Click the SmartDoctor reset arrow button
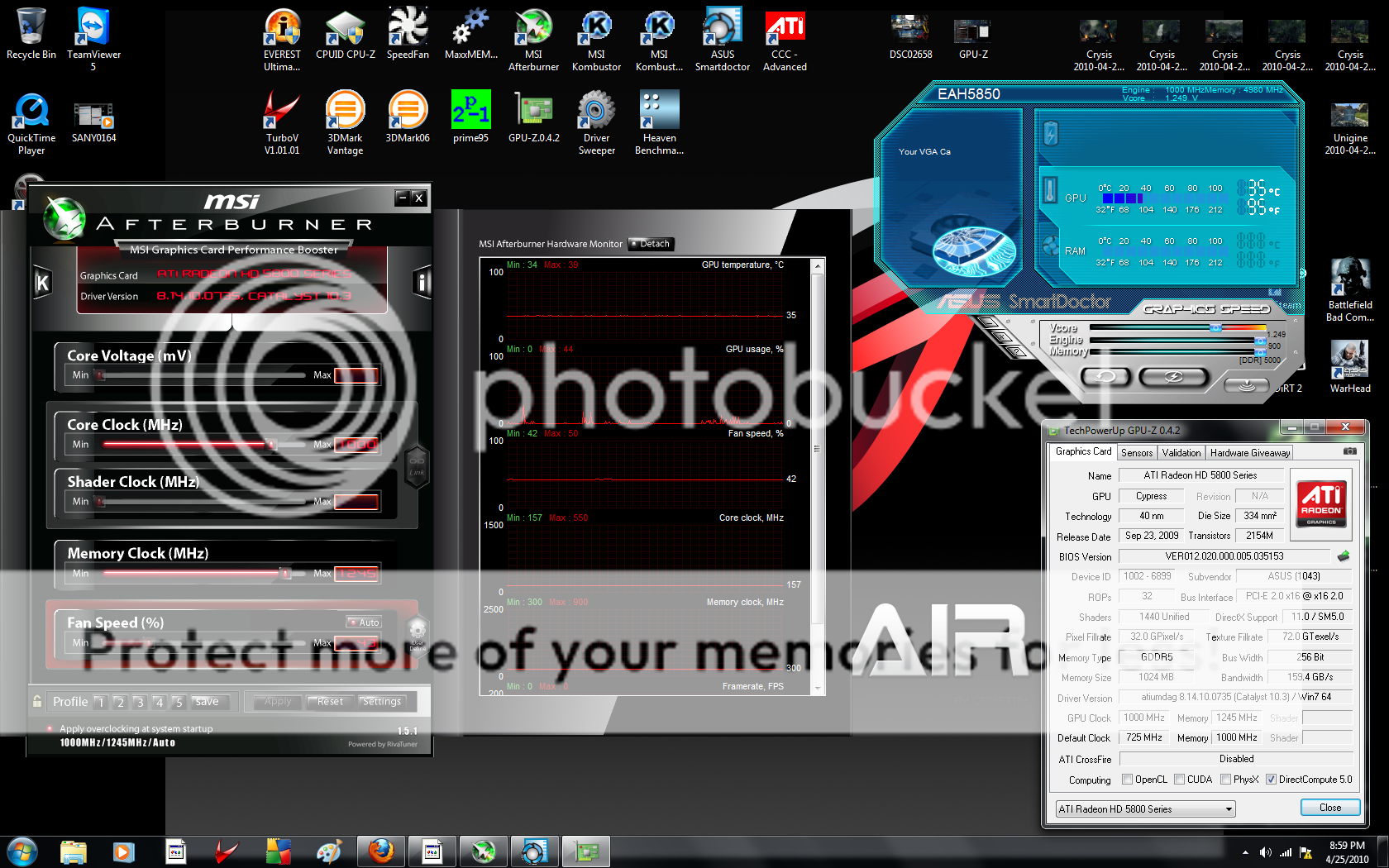The height and width of the screenshot is (868, 1389). point(1105,377)
